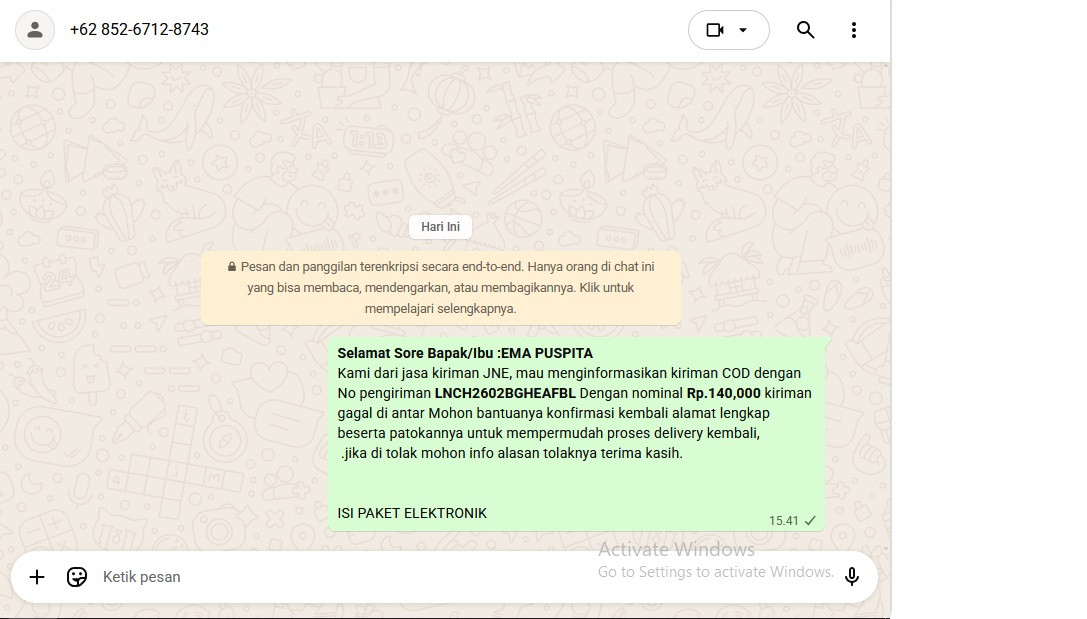This screenshot has height=619, width=1087.
Task: Click the lock icon in encryption notice
Action: 232,266
